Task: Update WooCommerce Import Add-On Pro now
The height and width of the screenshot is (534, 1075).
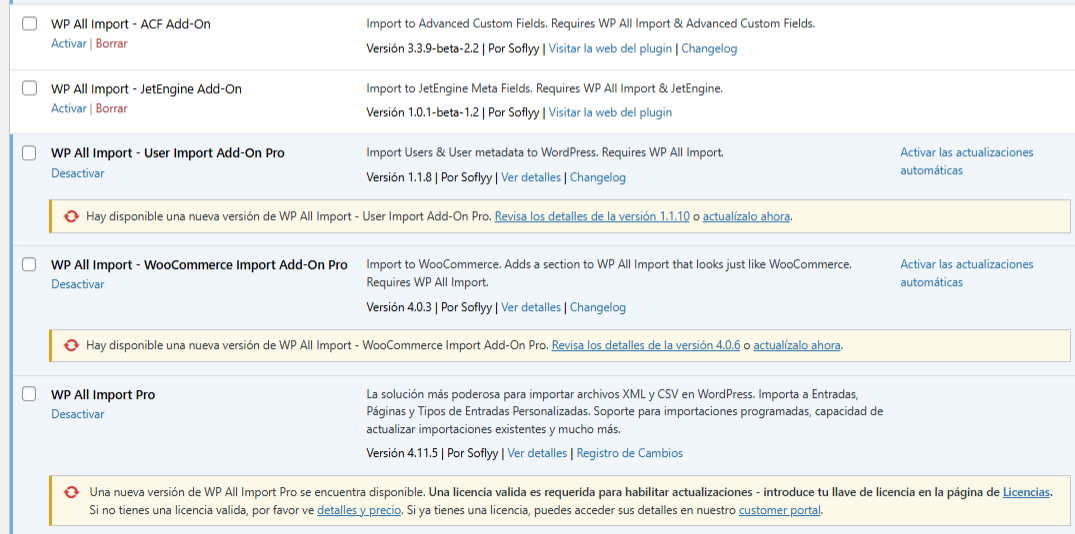Action: [x=796, y=346]
